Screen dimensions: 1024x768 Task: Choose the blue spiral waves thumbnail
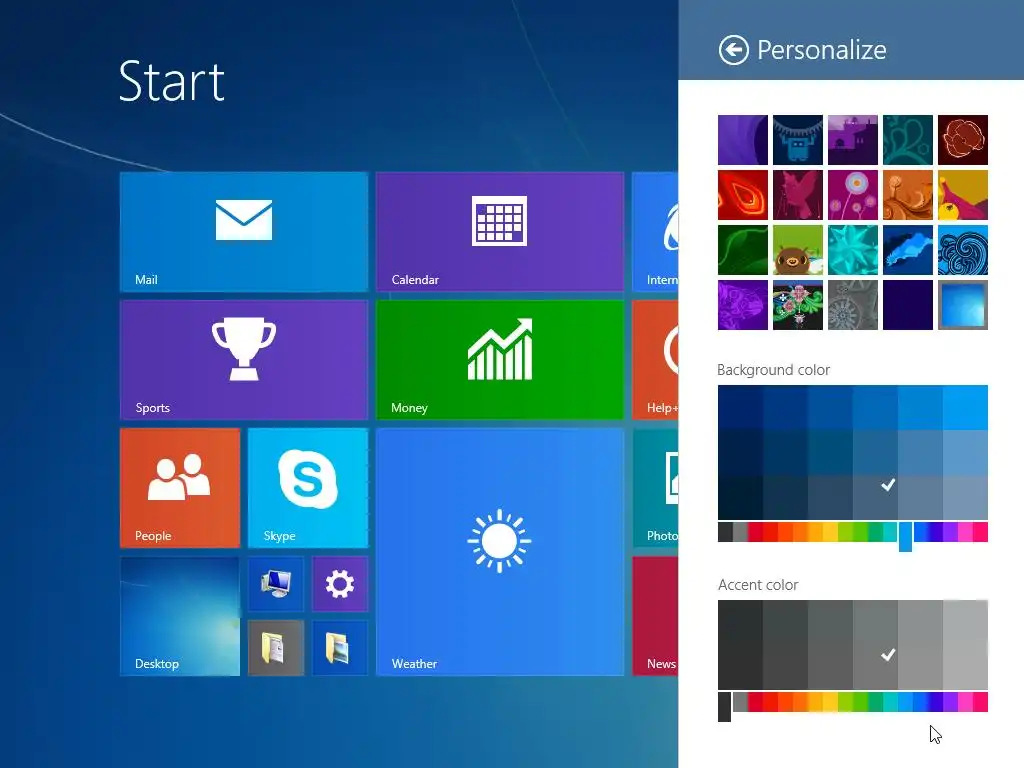[963, 250]
